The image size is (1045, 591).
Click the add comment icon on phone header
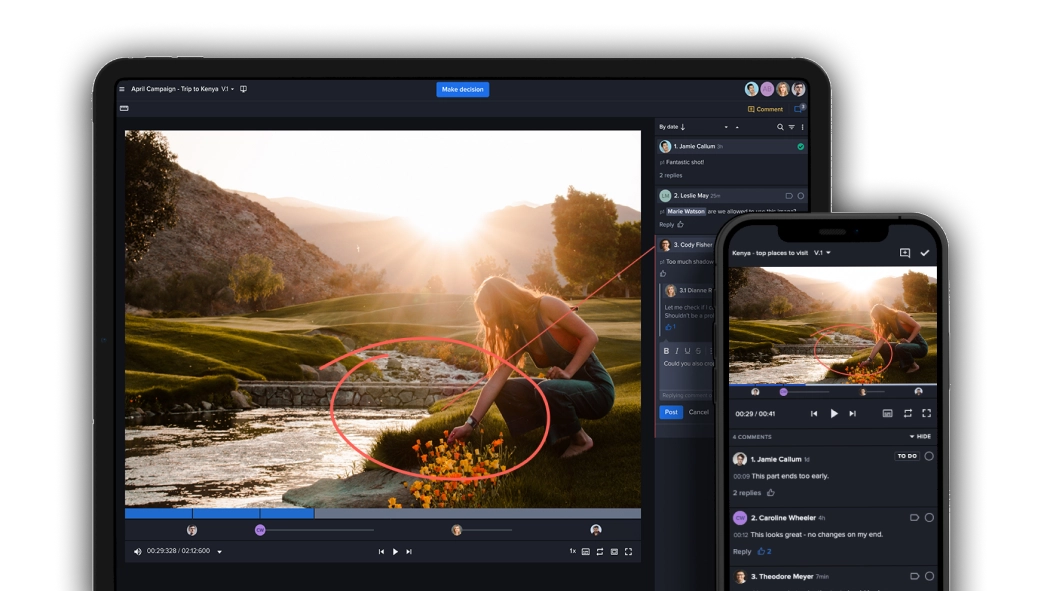pyautogui.click(x=904, y=253)
